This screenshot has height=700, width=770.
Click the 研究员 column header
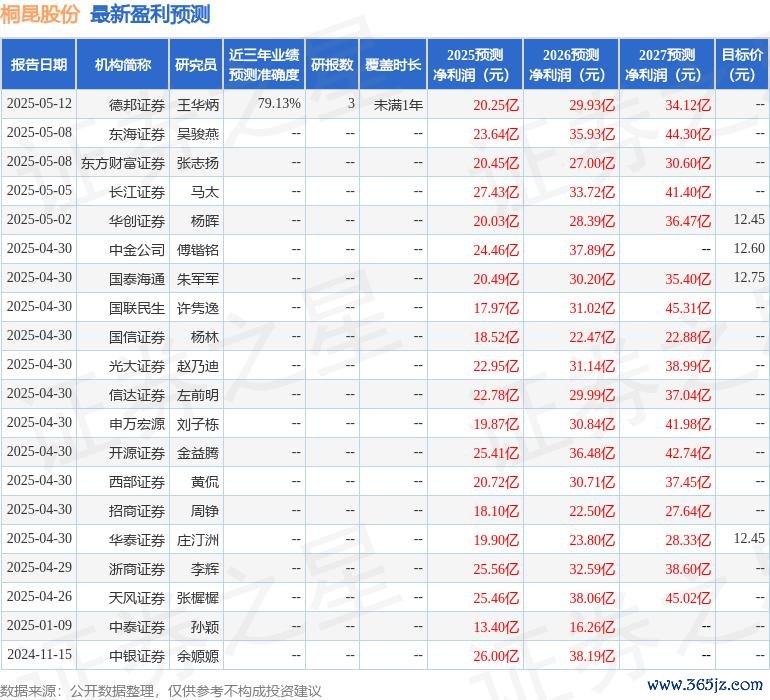point(196,65)
